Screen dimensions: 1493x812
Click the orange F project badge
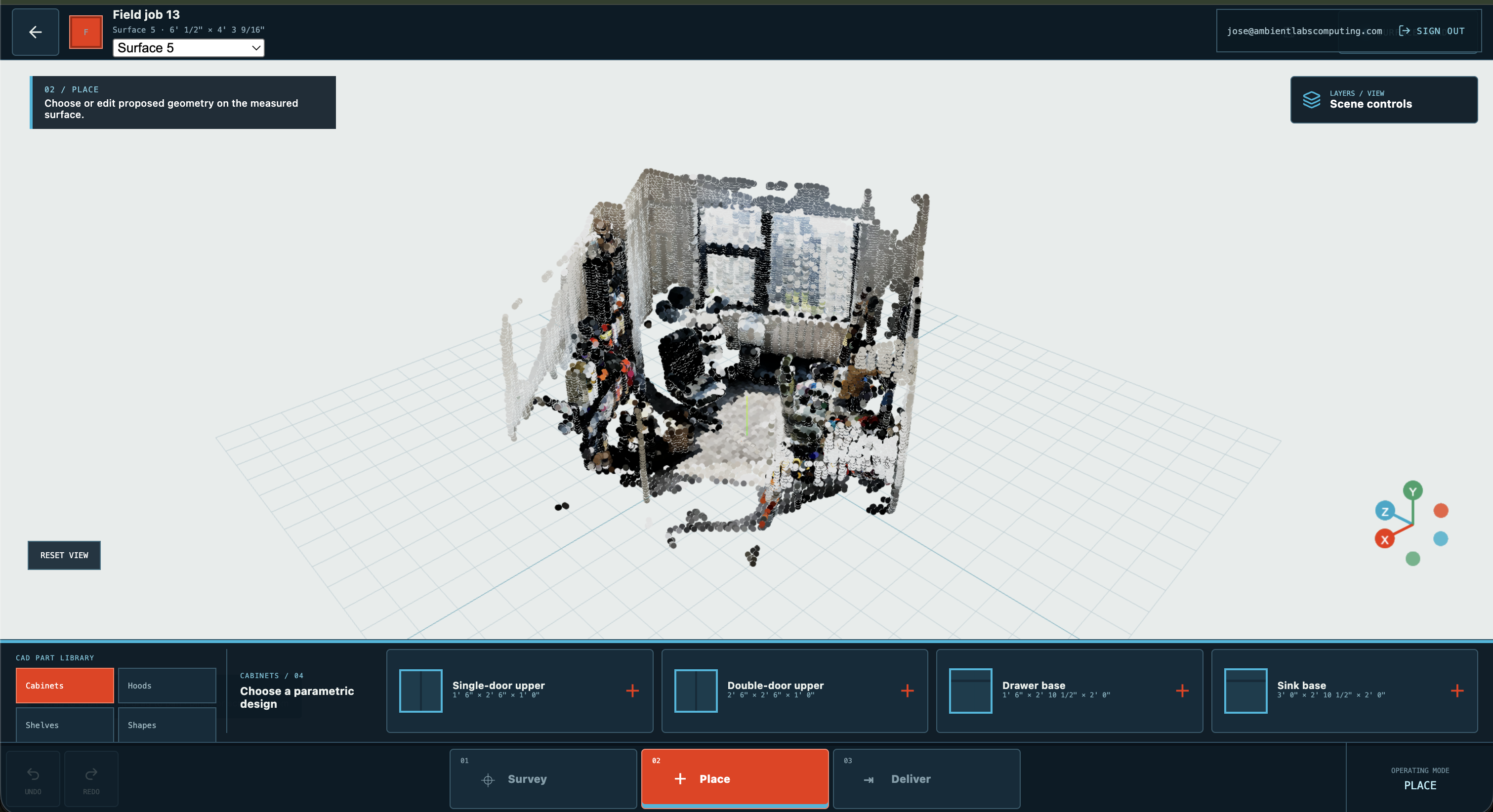tap(86, 32)
